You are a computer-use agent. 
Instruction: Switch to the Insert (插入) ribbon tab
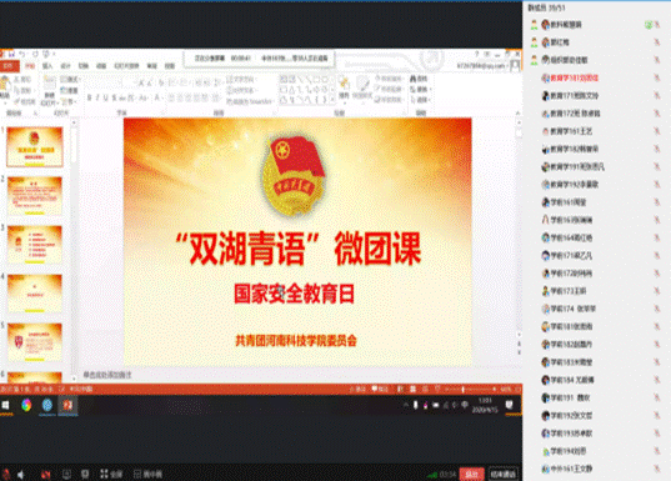point(47,66)
